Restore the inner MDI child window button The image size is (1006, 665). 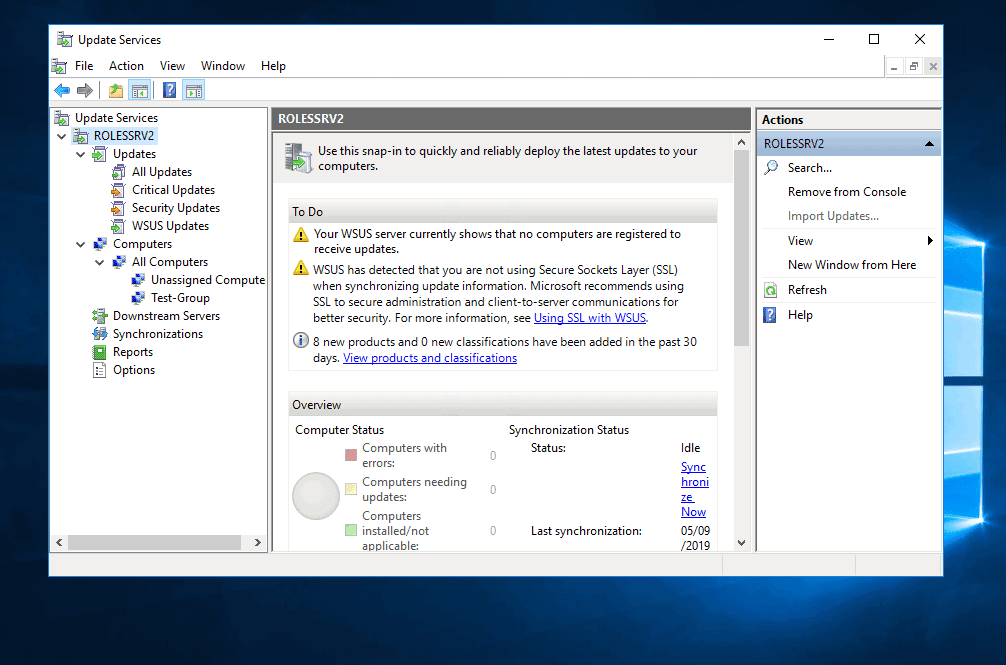pyautogui.click(x=914, y=66)
